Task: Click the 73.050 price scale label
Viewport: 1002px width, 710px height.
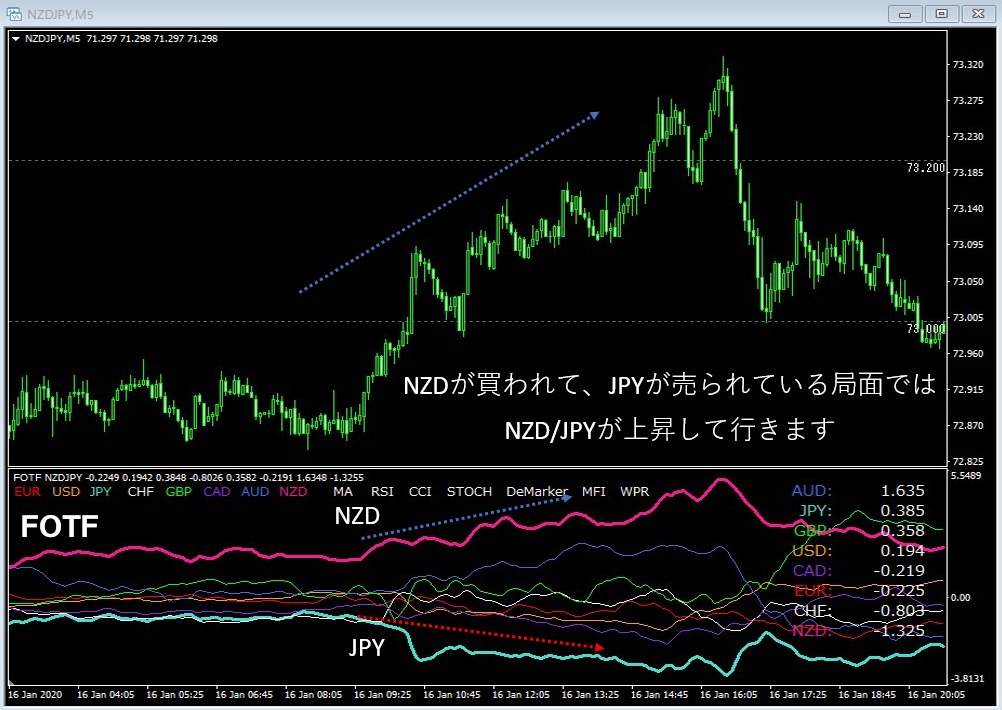Action: coord(967,281)
